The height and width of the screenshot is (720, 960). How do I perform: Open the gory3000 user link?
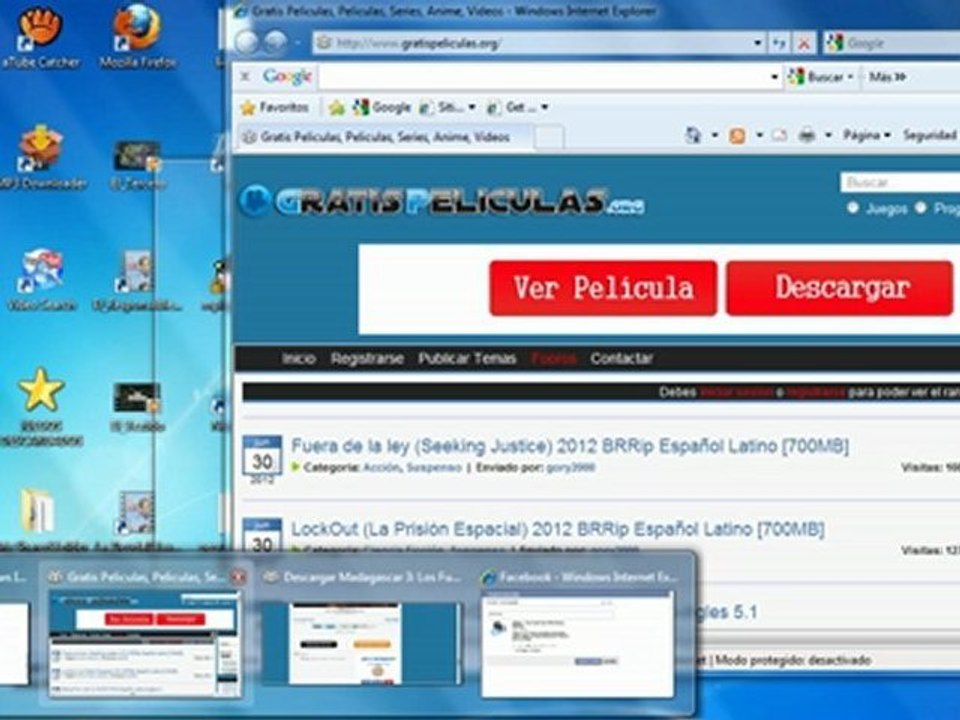pyautogui.click(x=570, y=468)
